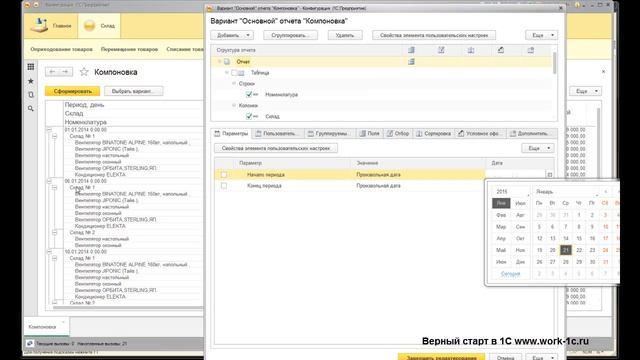Click Сегодня link in the calendar
Viewport: 640px width, 360px height.
click(511, 273)
